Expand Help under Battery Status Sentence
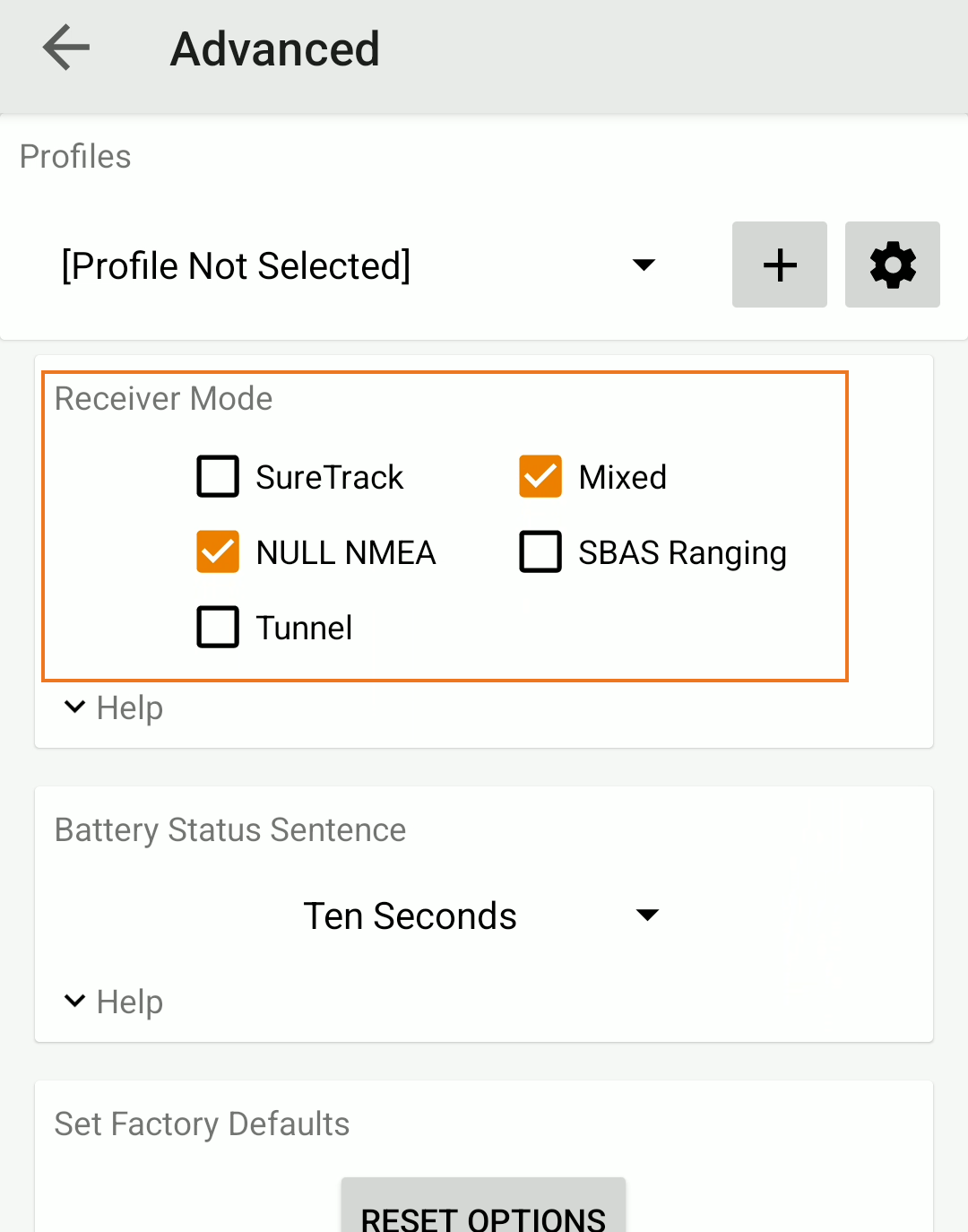The image size is (968, 1232). 114,1002
